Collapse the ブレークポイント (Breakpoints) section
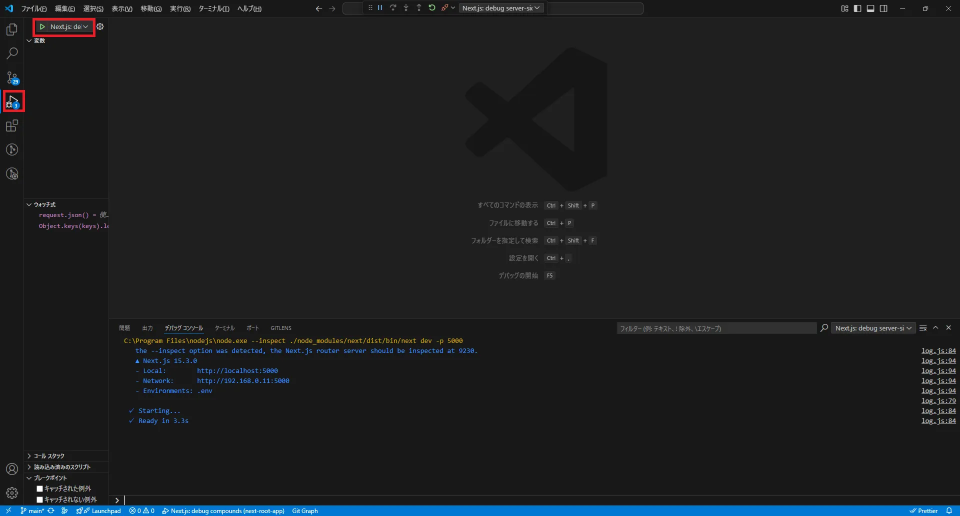 point(29,478)
